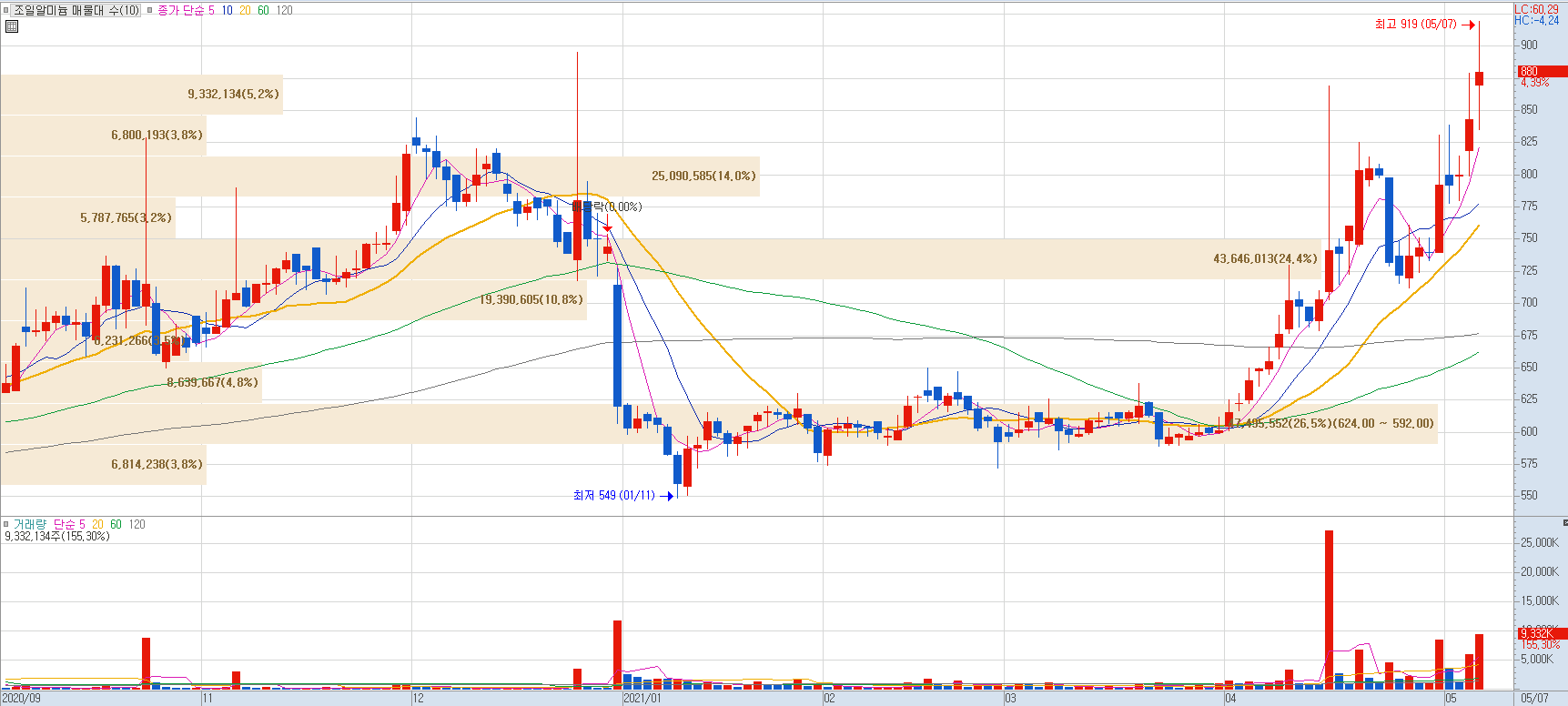This screenshot has width=1568, height=706.
Task: Select the blue 10 price moving average
Action: tap(228, 10)
